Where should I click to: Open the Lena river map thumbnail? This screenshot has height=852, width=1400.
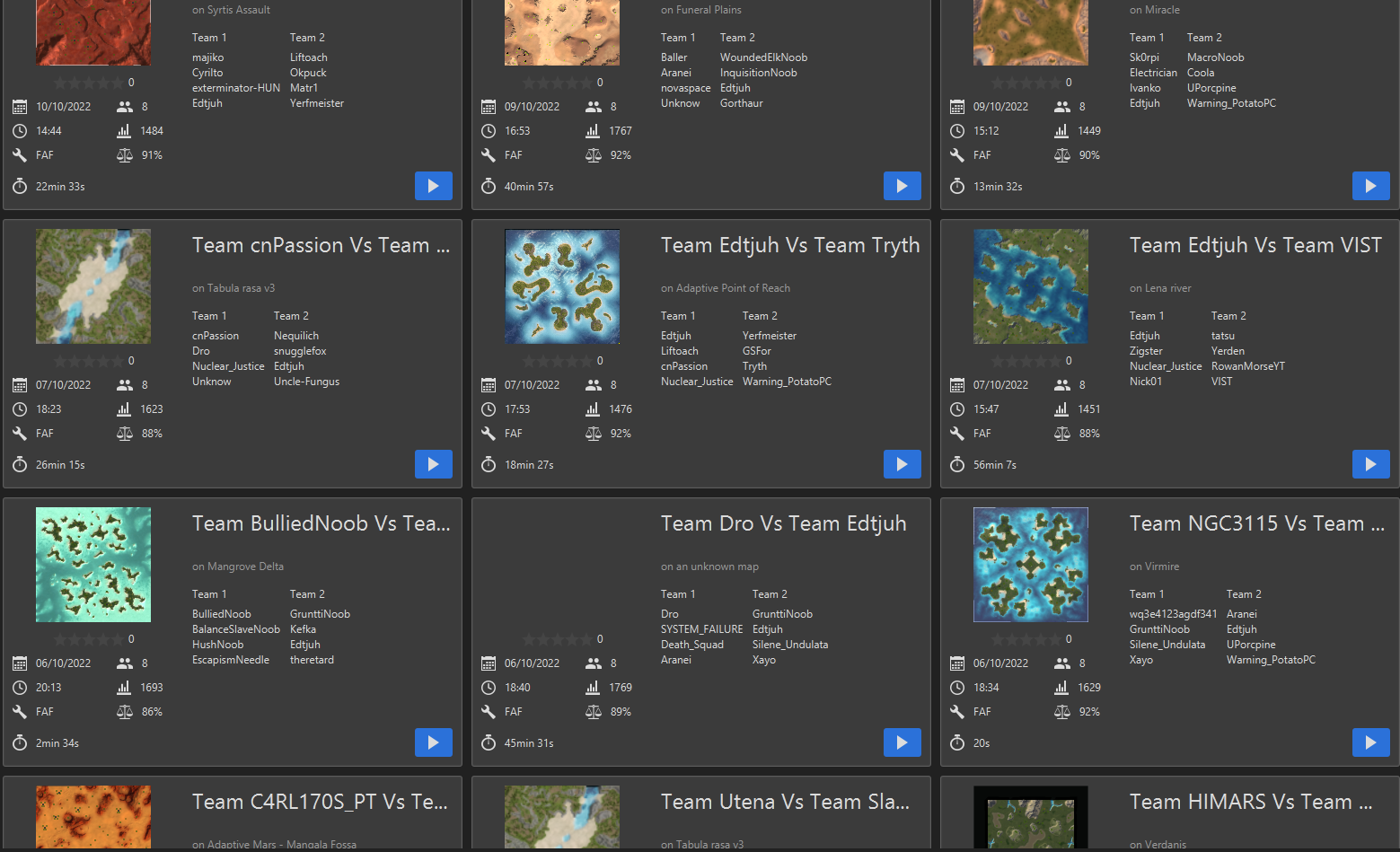[1031, 286]
